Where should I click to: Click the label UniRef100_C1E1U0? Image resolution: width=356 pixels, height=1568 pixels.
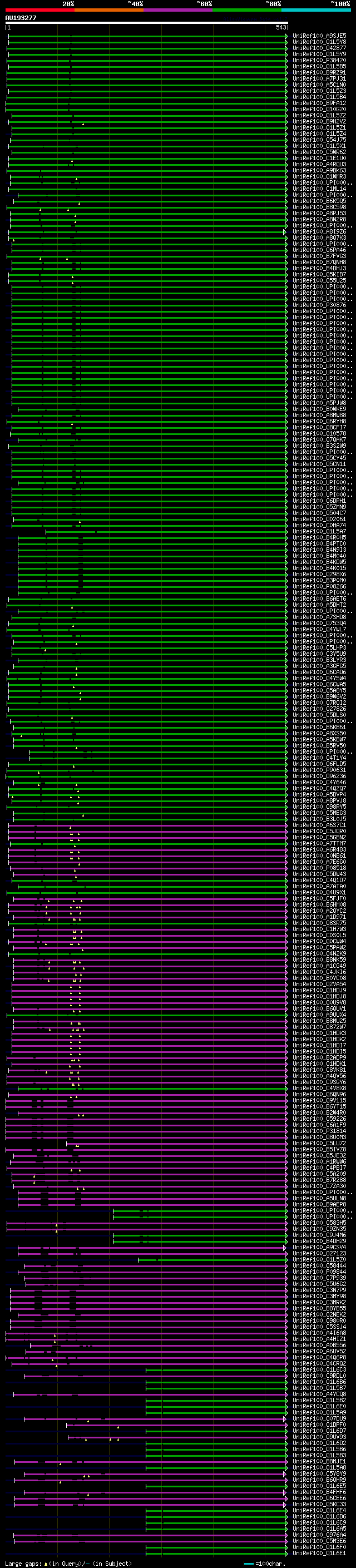tap(319, 159)
